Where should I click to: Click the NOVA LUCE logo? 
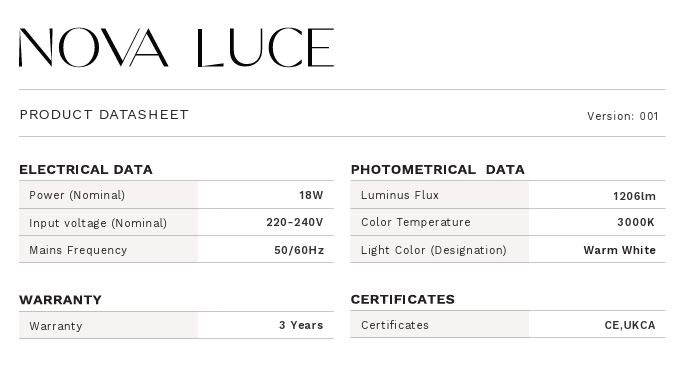coord(176,48)
